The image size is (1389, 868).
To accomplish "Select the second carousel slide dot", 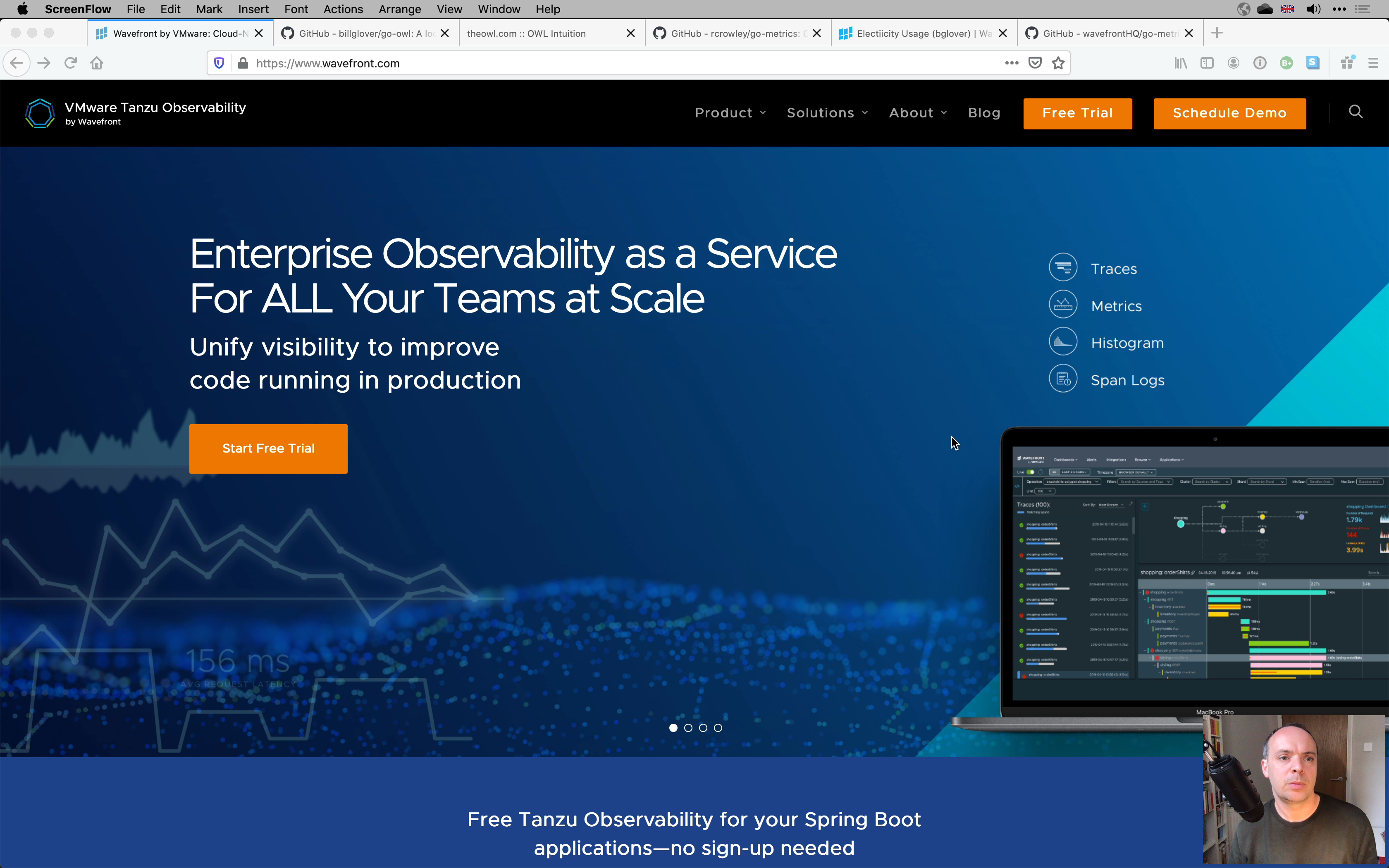I will (x=688, y=728).
